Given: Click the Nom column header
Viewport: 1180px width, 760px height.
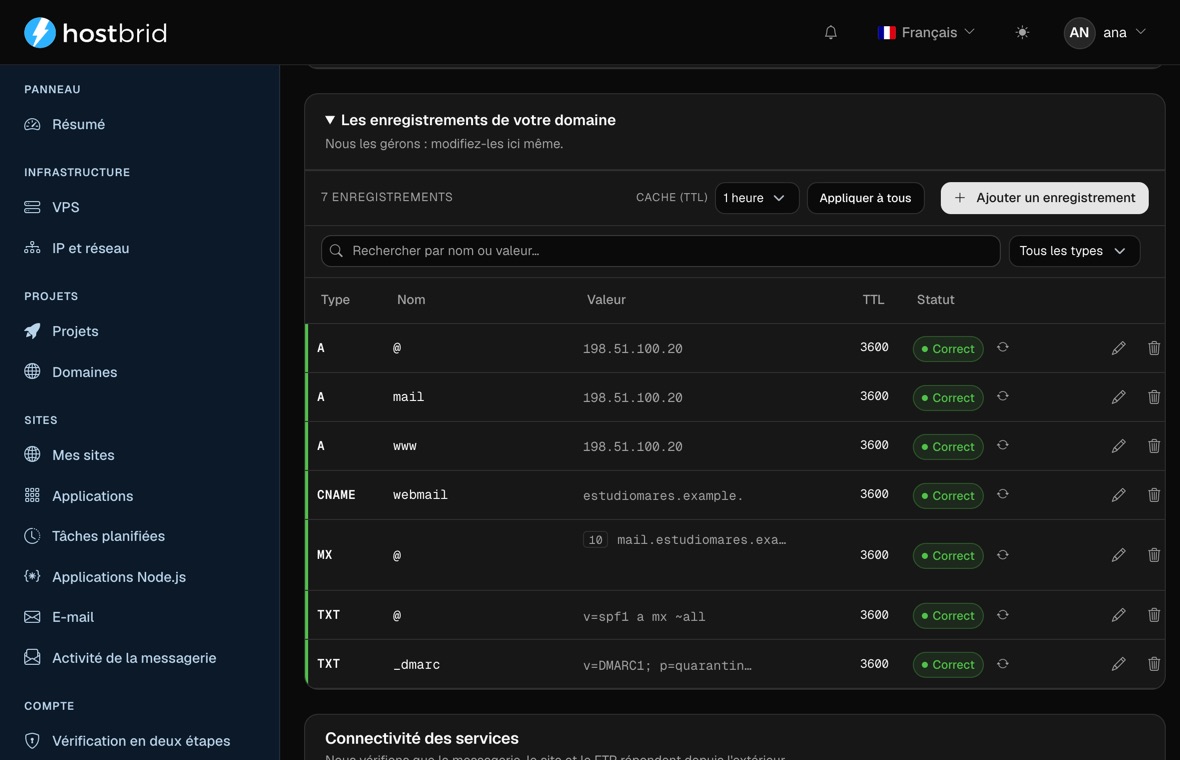Looking at the screenshot, I should click(411, 299).
